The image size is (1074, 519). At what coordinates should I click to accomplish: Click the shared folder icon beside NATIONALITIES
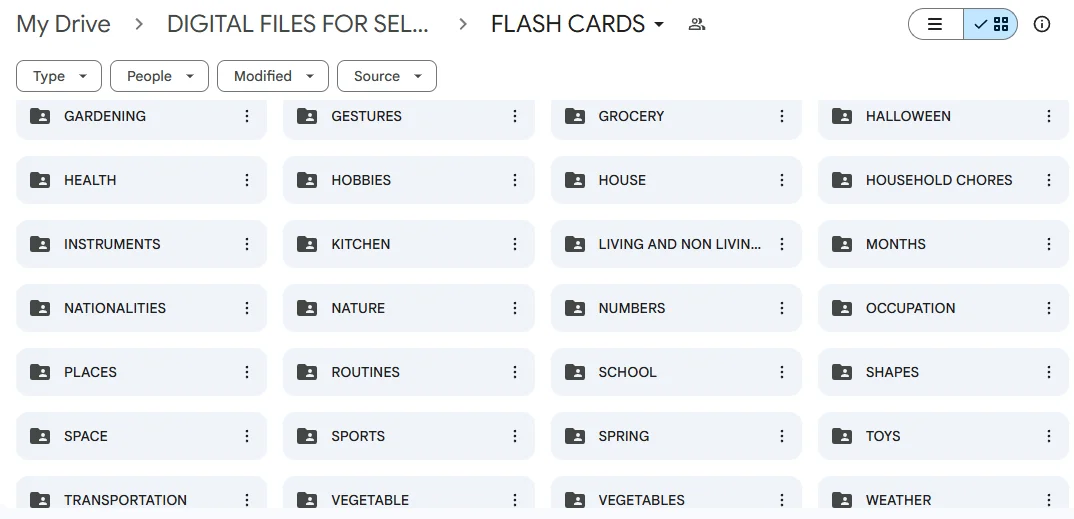[40, 308]
